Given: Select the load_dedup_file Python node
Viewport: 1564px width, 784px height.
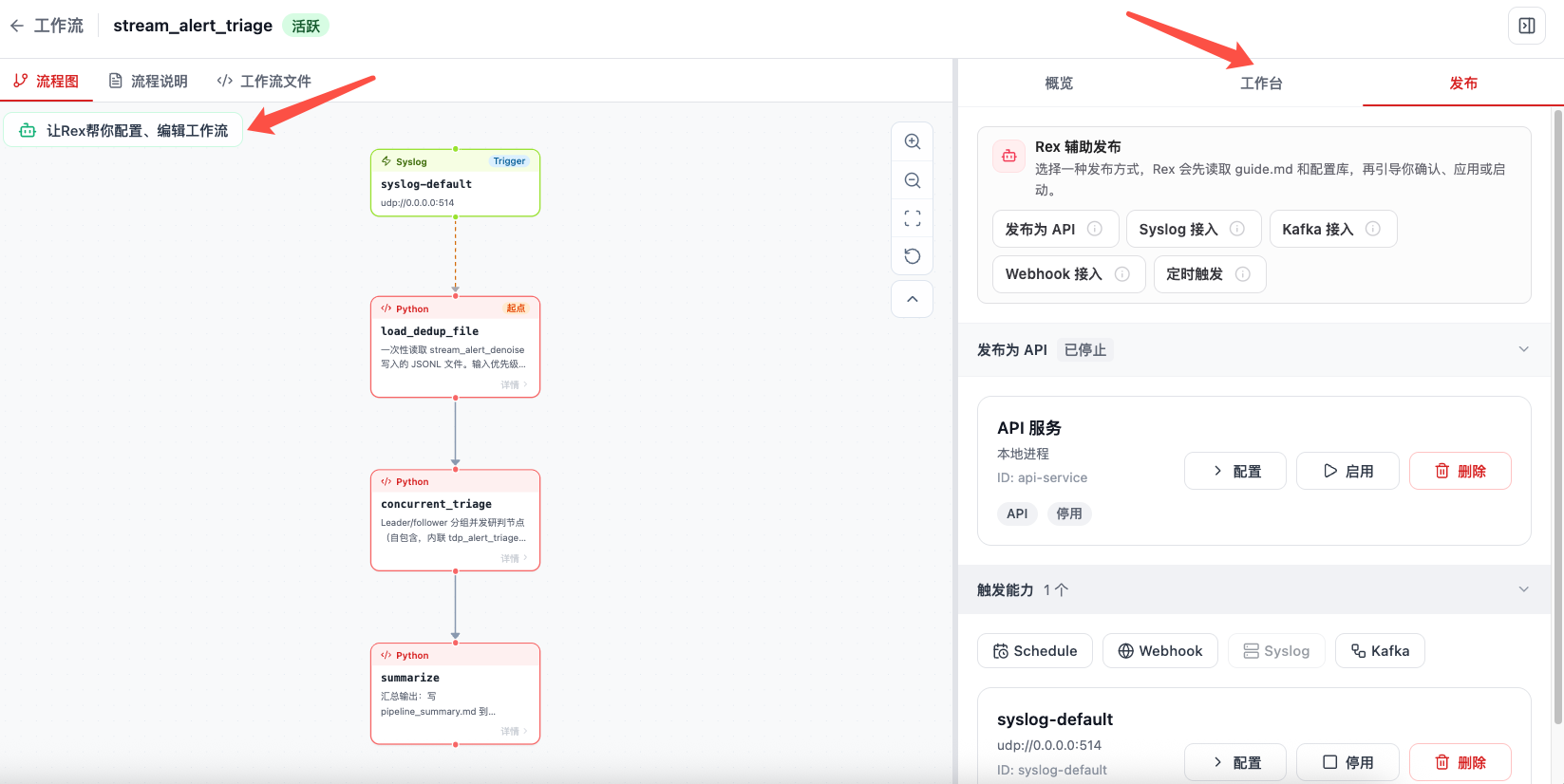Looking at the screenshot, I should tap(455, 346).
